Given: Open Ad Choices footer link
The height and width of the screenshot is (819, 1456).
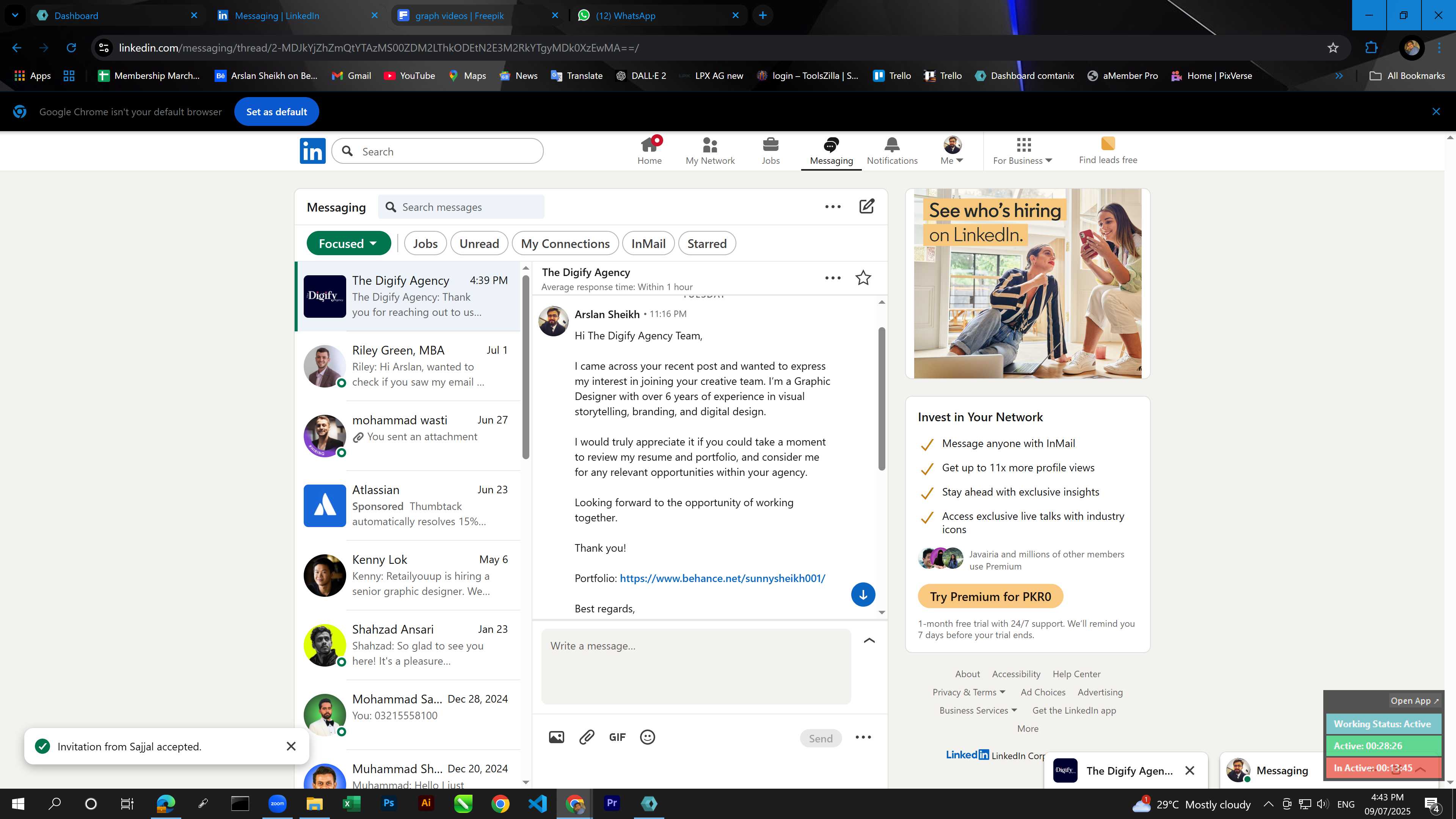Looking at the screenshot, I should (x=1043, y=692).
